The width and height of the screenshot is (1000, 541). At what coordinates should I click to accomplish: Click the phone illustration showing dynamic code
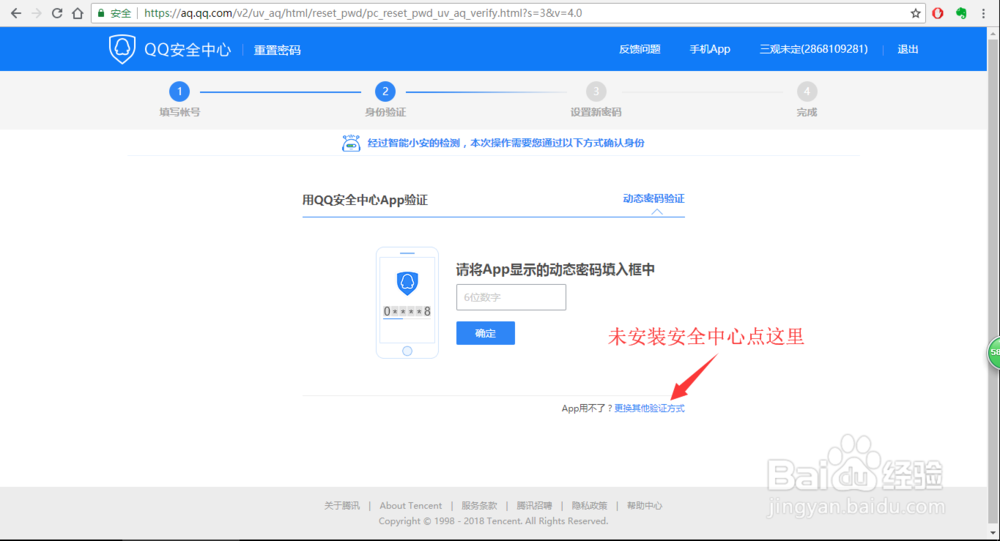click(x=407, y=302)
